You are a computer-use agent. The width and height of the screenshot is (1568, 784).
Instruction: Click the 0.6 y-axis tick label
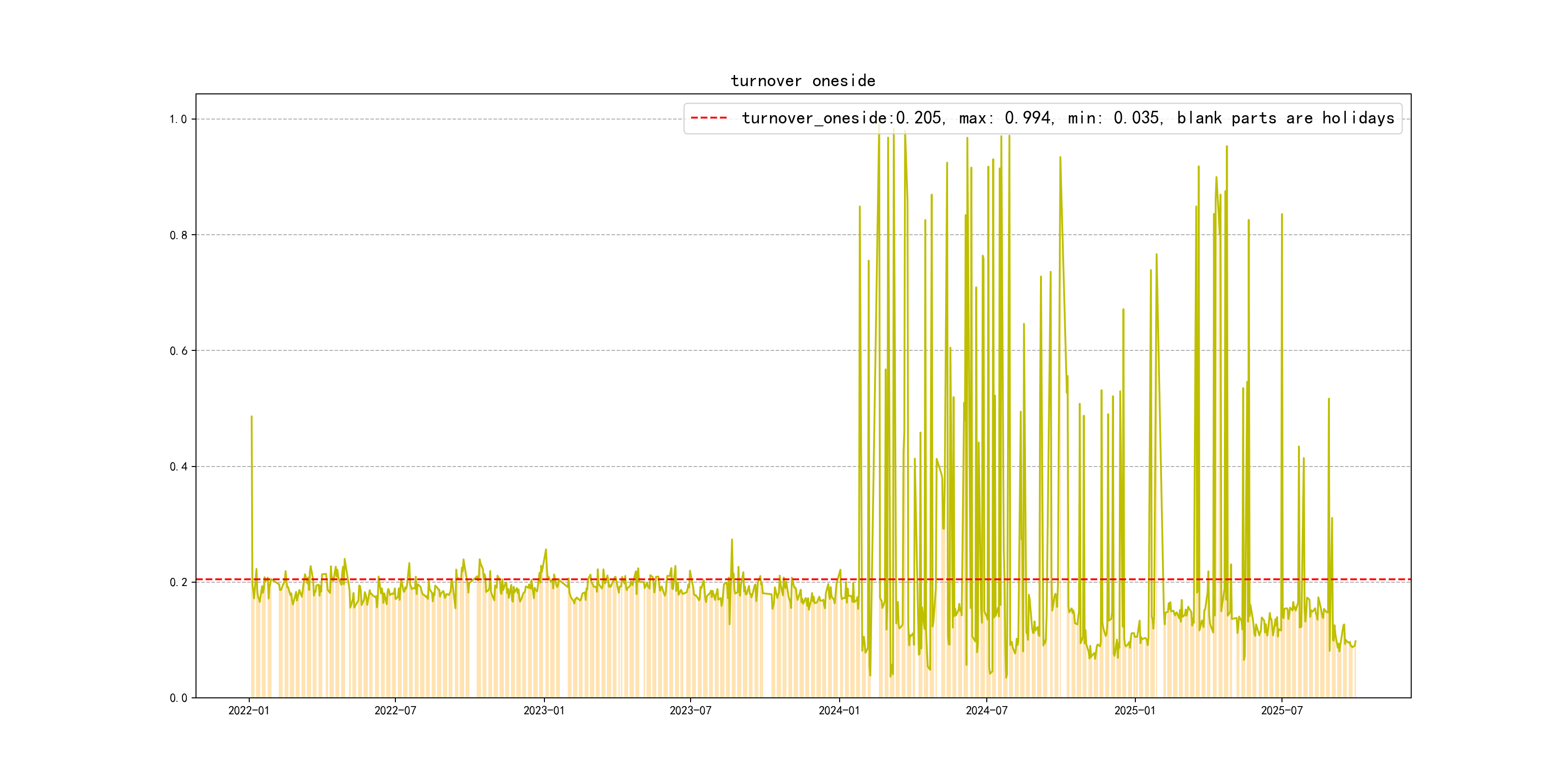coord(178,350)
